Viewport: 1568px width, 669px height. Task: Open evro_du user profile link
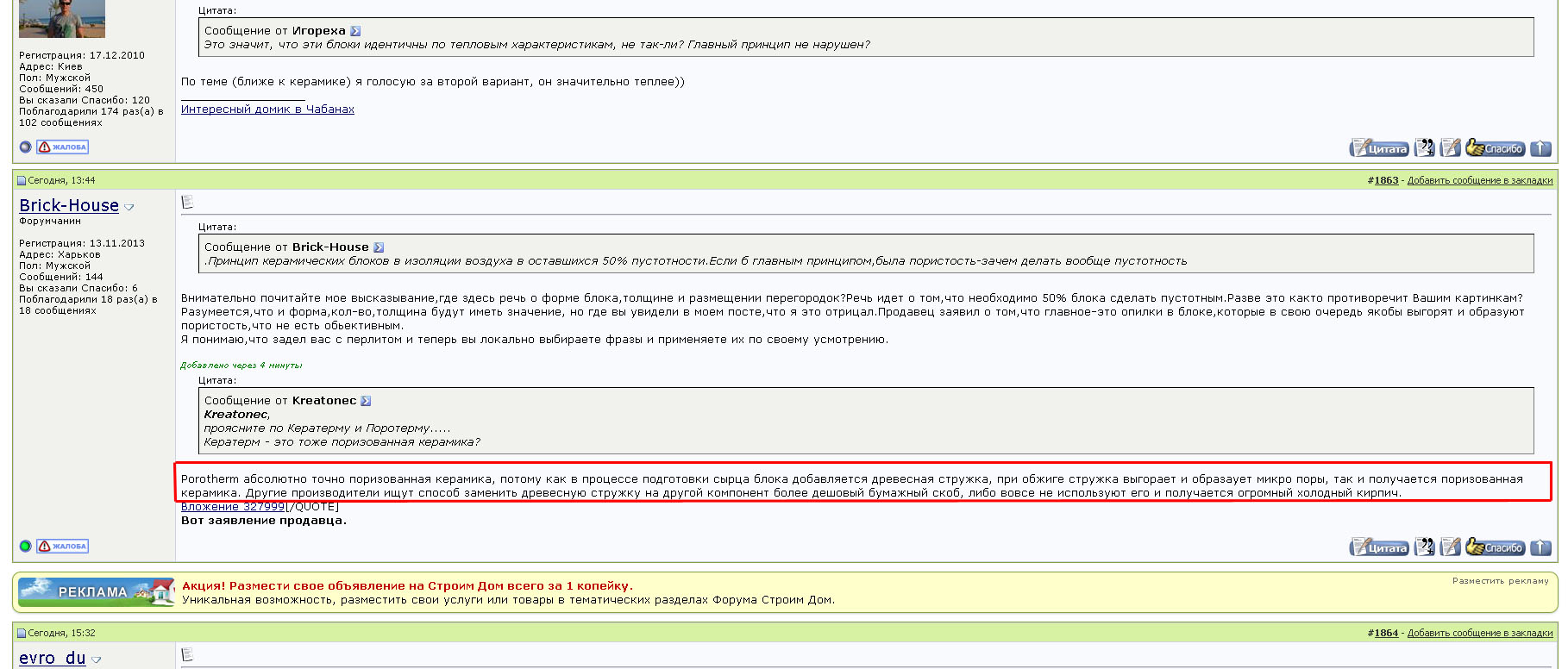point(53,658)
